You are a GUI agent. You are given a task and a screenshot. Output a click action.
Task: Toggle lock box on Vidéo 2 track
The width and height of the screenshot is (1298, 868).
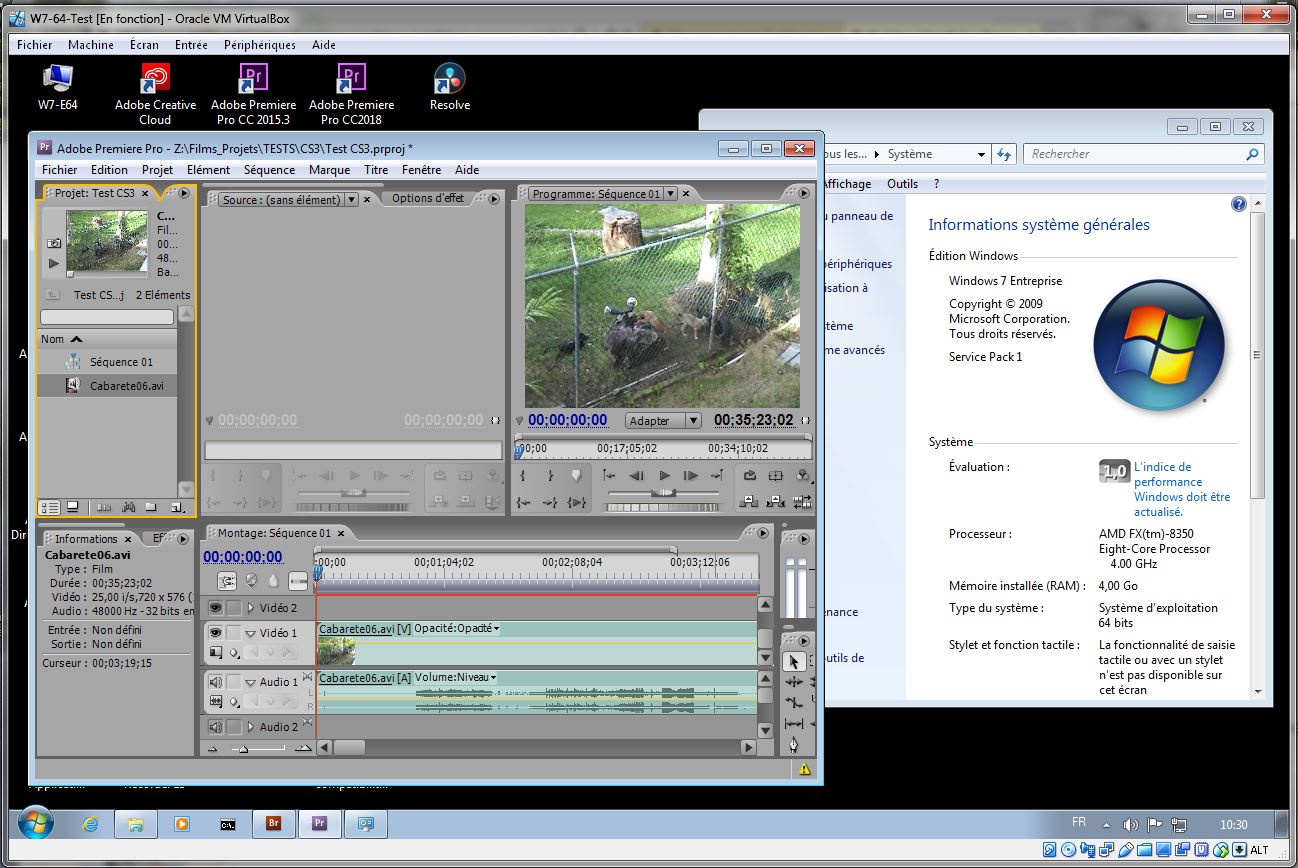point(233,608)
